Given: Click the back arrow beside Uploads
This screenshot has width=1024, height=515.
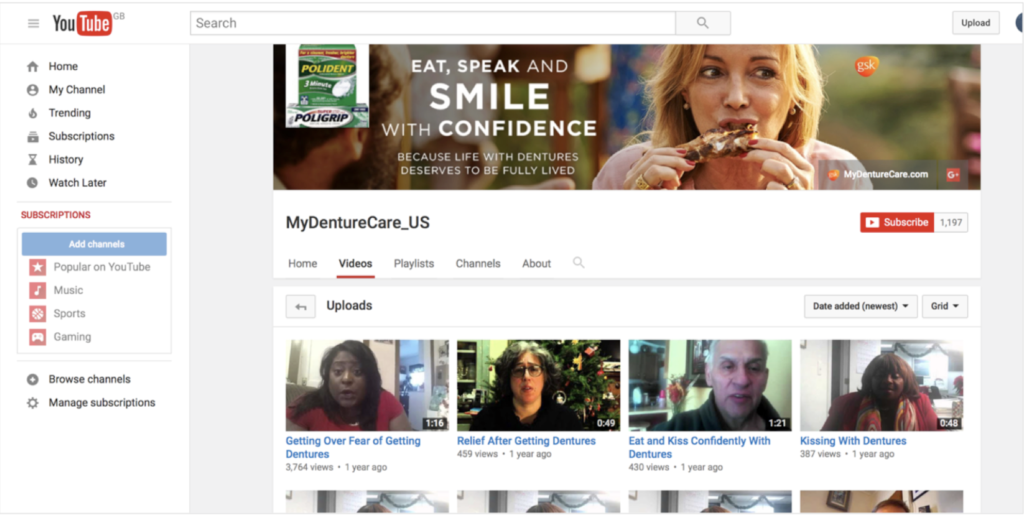Looking at the screenshot, I should [x=300, y=306].
